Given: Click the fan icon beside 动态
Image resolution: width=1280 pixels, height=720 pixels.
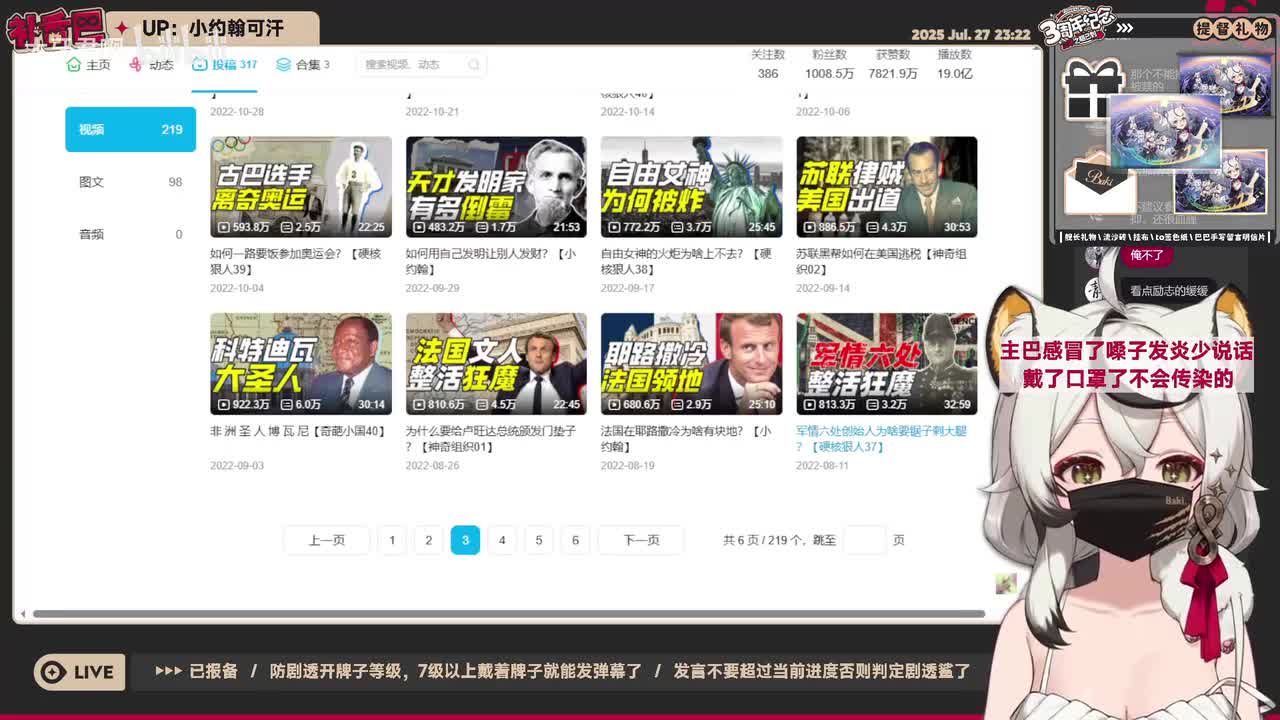Looking at the screenshot, I should (x=136, y=64).
